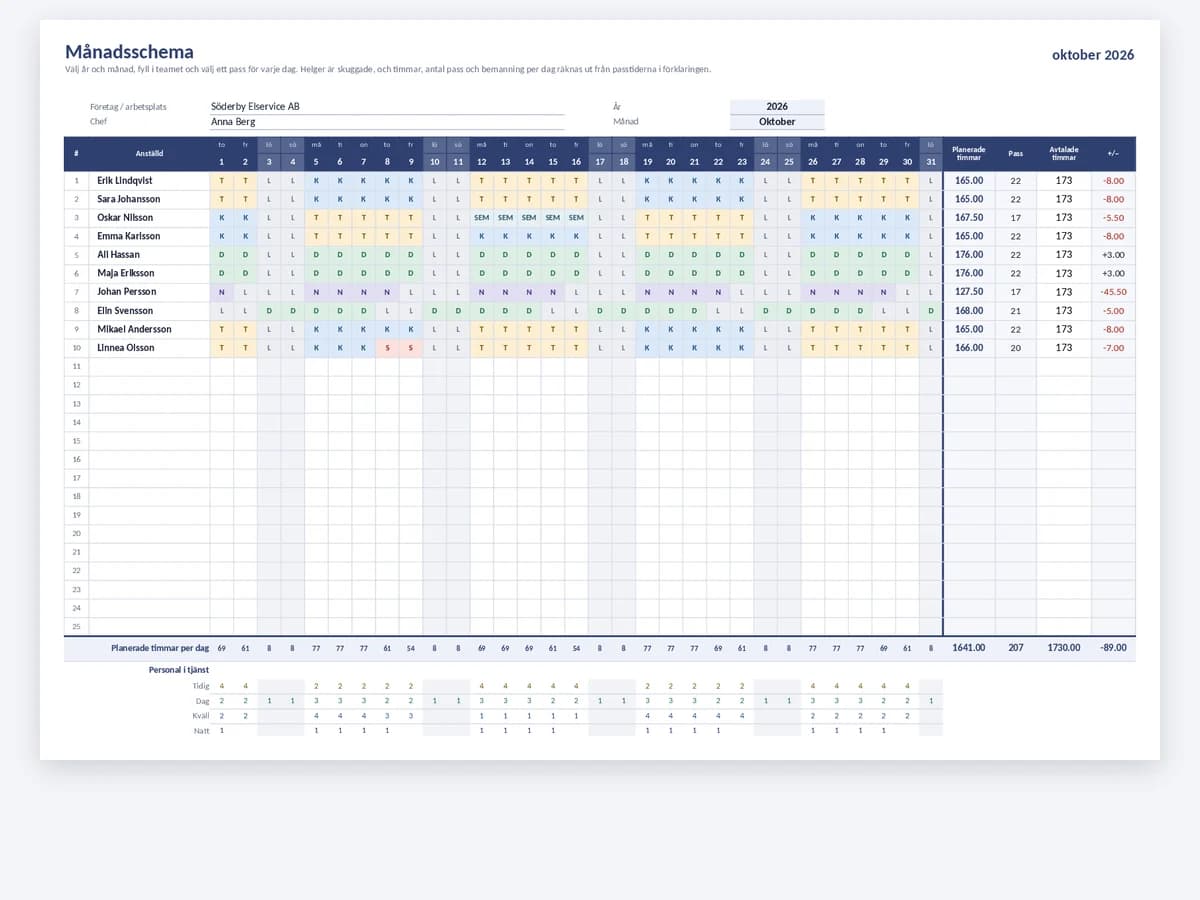Click the Planerade timmar per dag label
Image resolution: width=1200 pixels, height=900 pixels.
[x=160, y=648]
